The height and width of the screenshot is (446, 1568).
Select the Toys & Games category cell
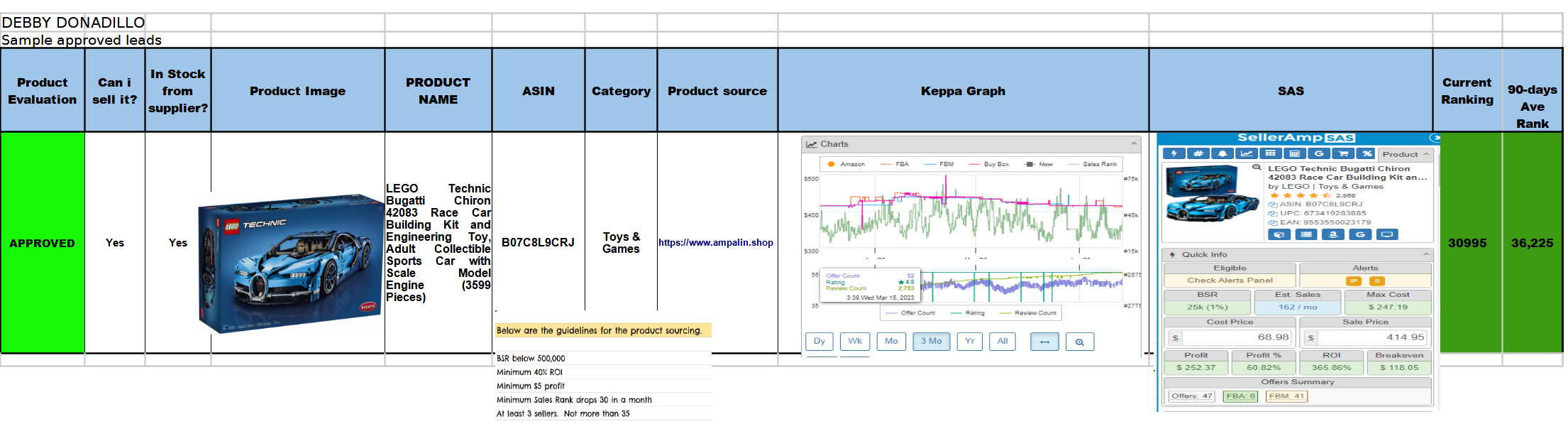[621, 243]
